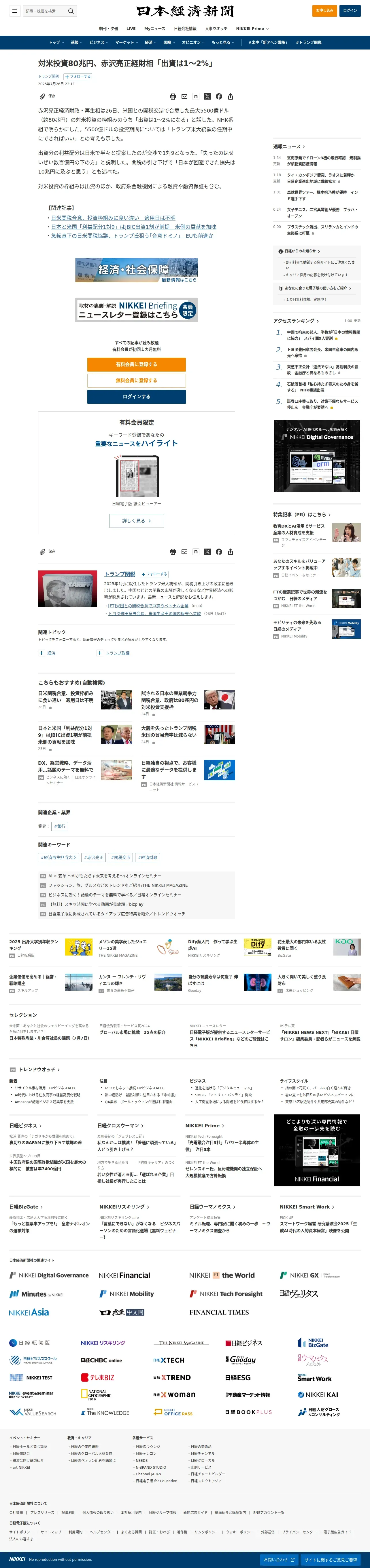Click the magnifier search icon
370x1568 pixels.
coord(71,11)
